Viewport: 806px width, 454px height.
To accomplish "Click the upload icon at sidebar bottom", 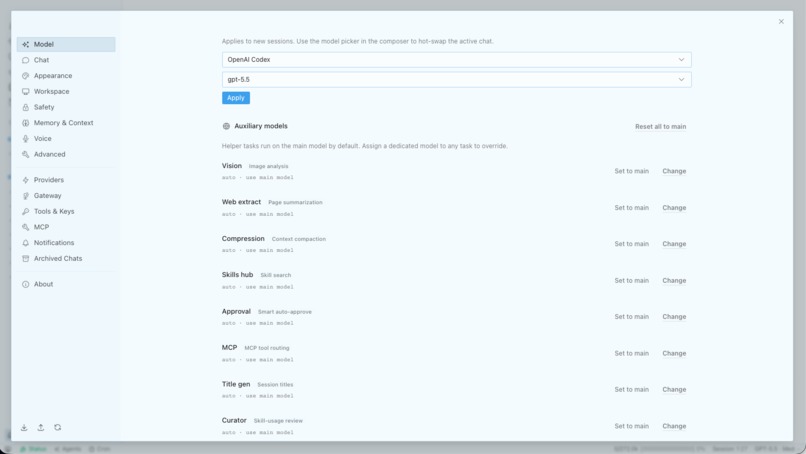I will tap(41, 427).
